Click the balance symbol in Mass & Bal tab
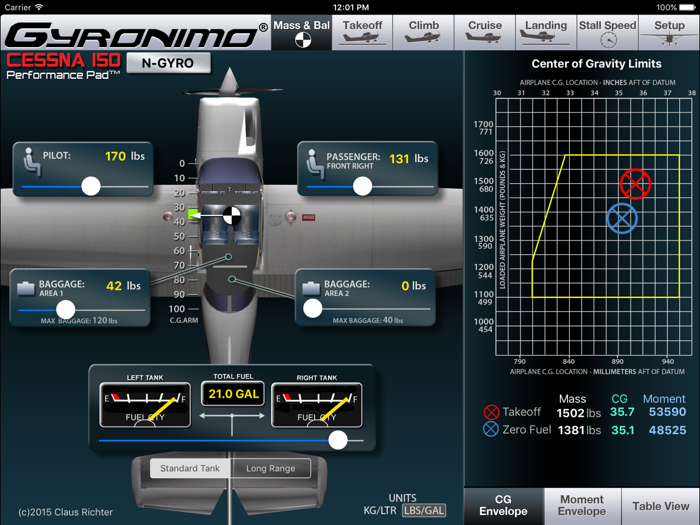 (x=303, y=41)
